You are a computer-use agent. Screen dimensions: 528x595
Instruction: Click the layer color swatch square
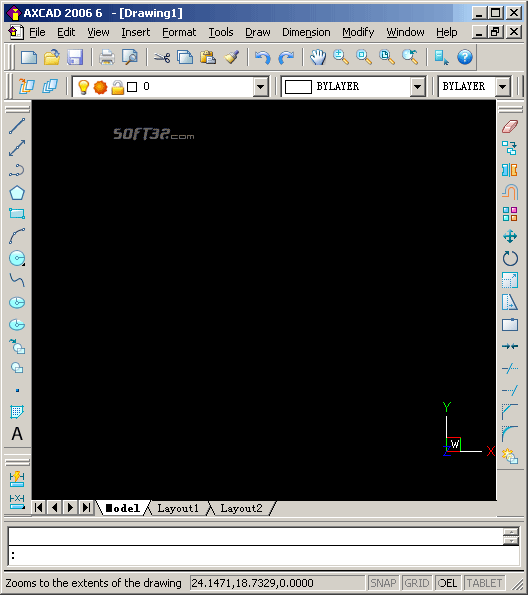pos(132,87)
